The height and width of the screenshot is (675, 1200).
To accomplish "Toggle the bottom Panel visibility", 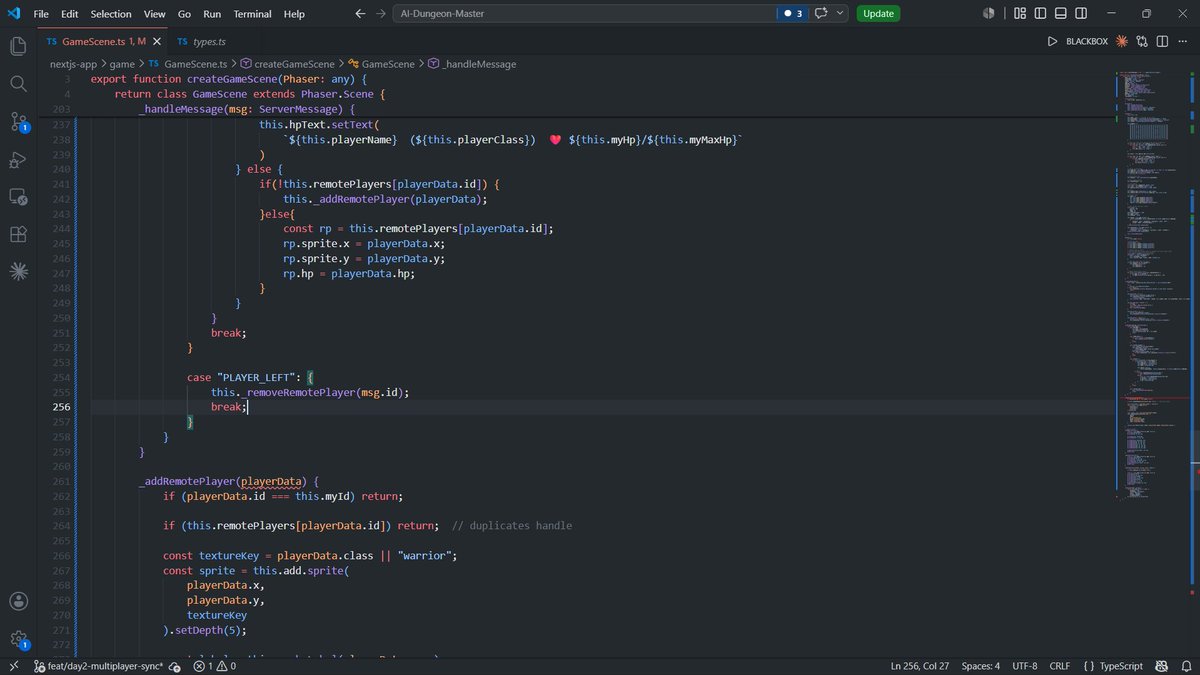I will point(1061,14).
